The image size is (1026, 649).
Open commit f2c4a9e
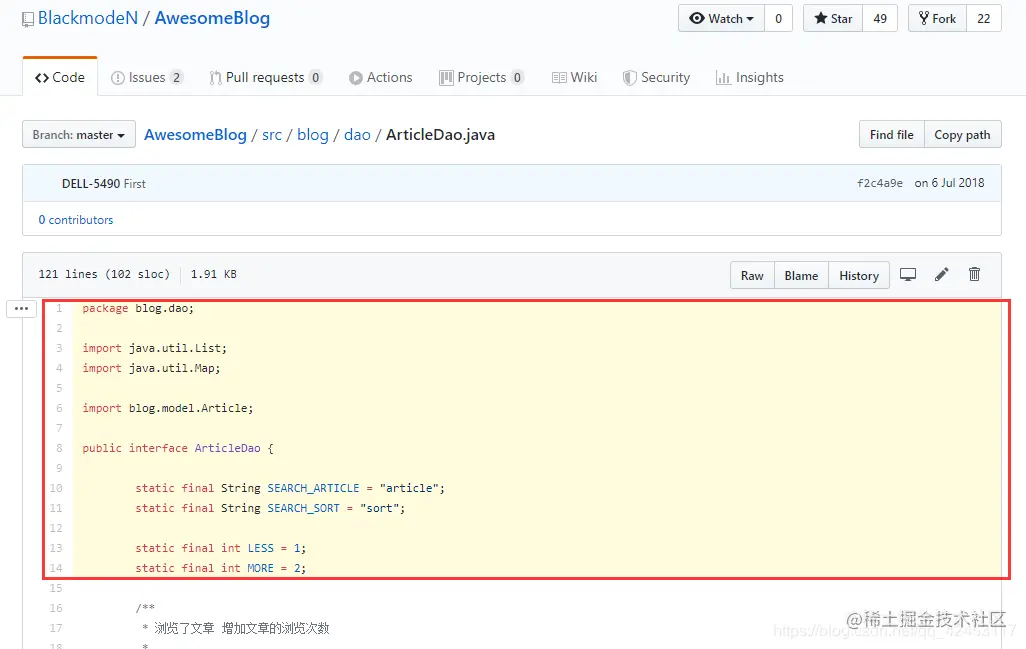[880, 183]
